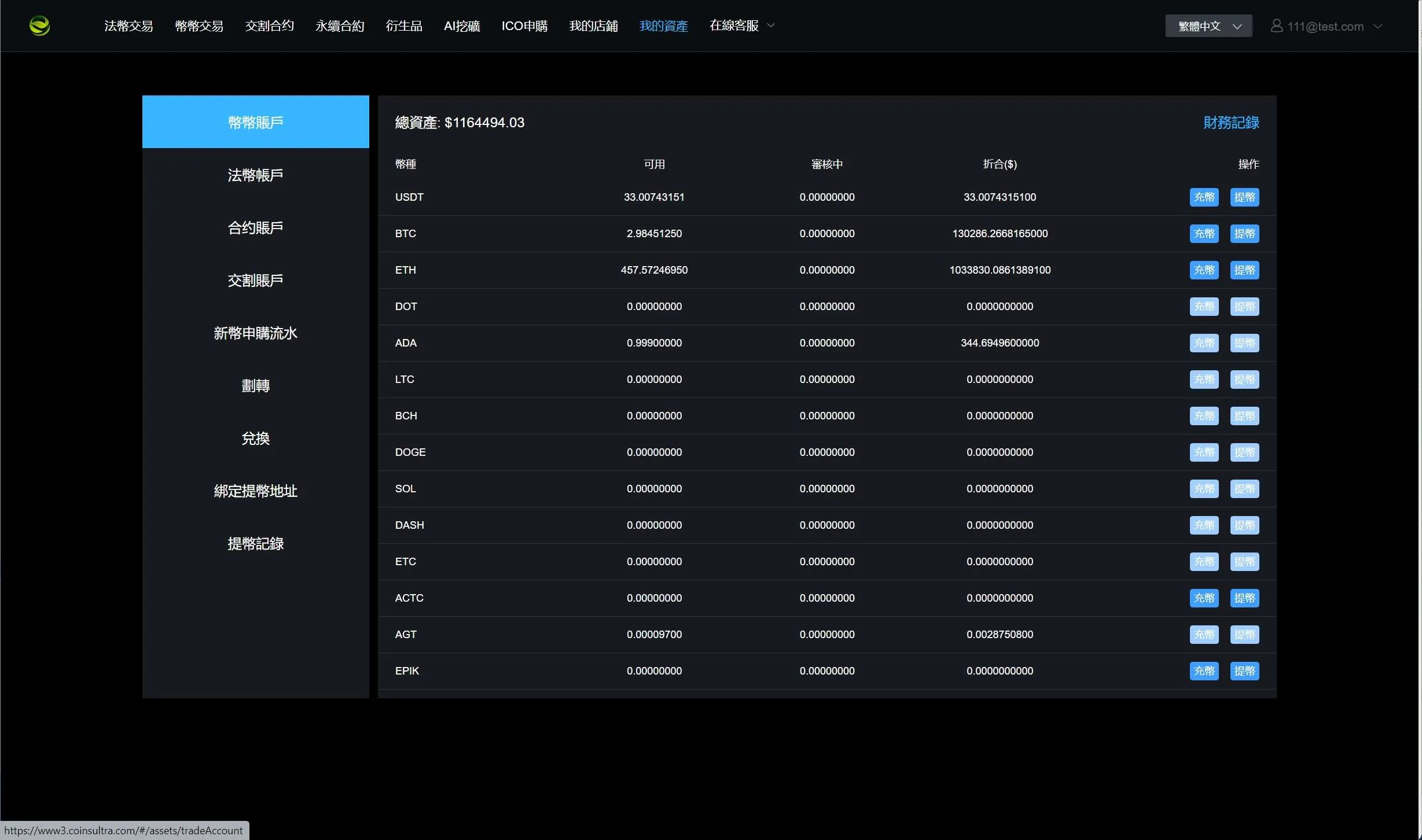Click the green site logo icon

coord(39,26)
